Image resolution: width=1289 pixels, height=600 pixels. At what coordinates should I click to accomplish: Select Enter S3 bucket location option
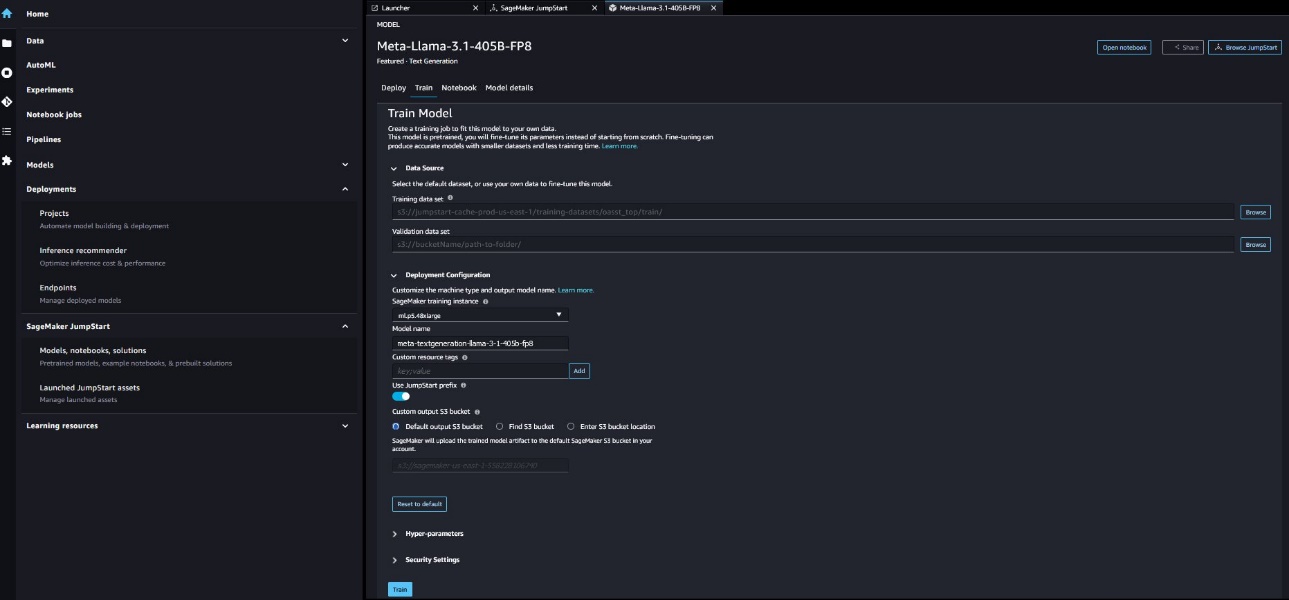[x=571, y=426]
